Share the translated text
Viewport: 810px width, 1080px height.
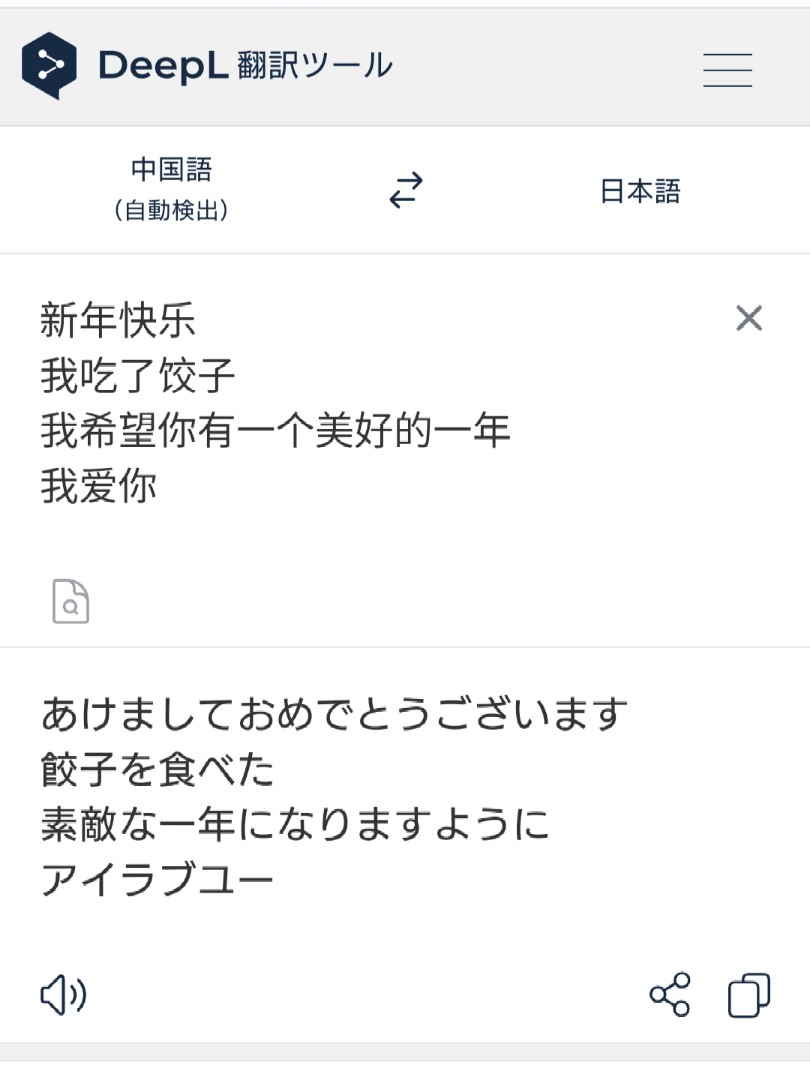point(669,995)
